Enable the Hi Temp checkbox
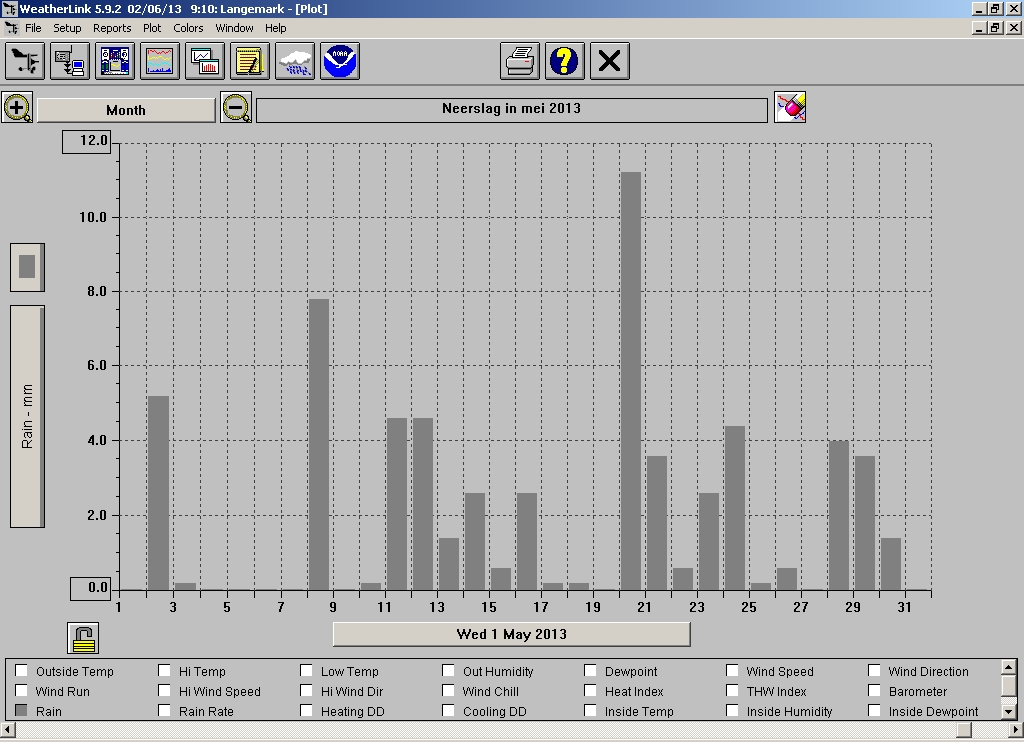1024x742 pixels. (165, 671)
